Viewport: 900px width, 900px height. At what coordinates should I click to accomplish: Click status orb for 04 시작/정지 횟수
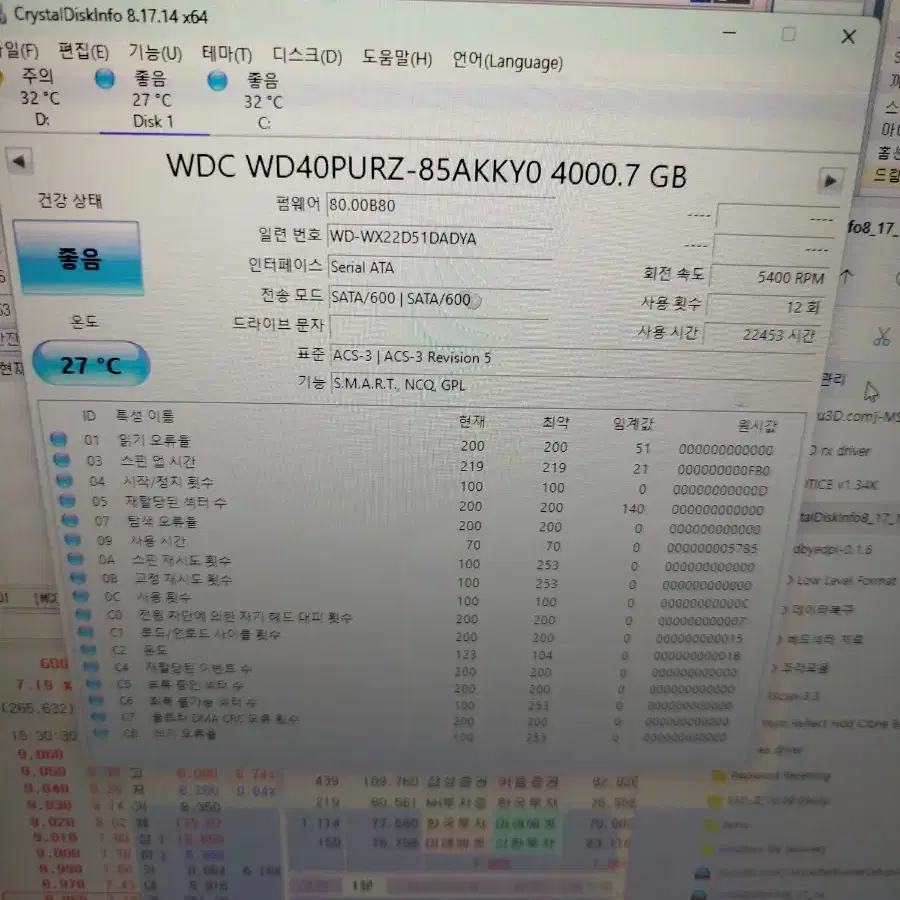(x=64, y=480)
